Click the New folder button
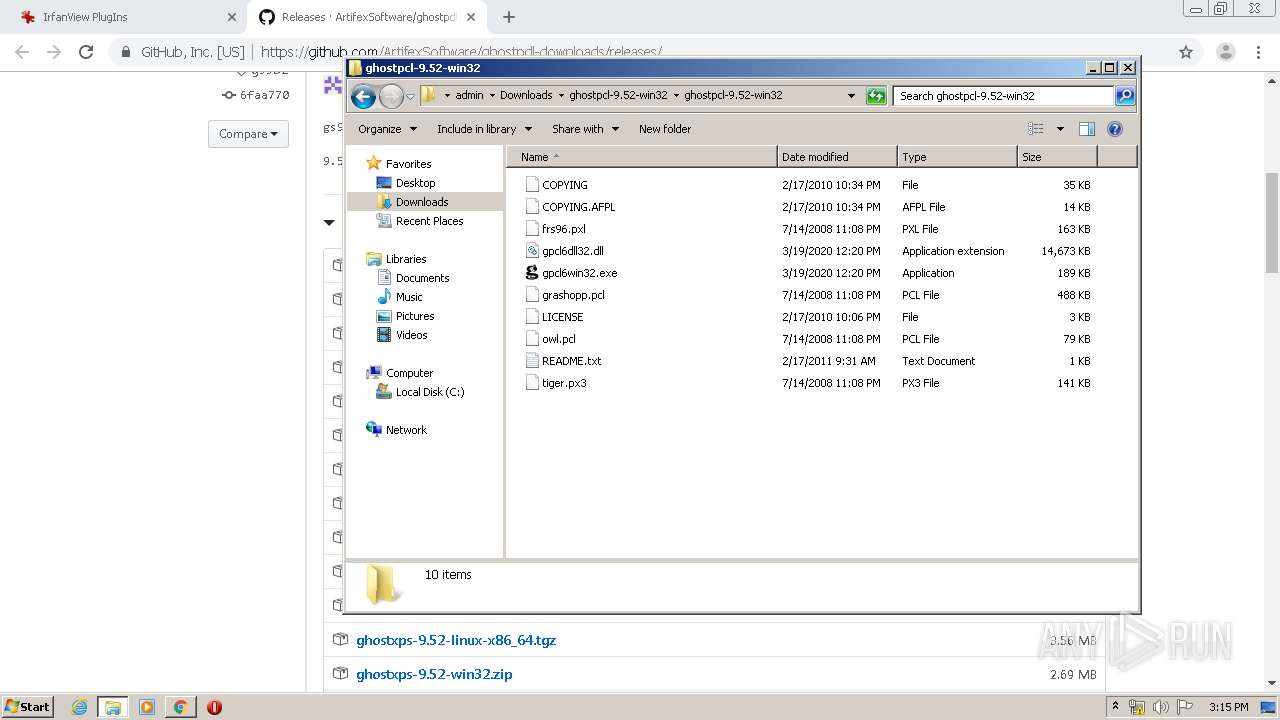 pyautogui.click(x=665, y=129)
